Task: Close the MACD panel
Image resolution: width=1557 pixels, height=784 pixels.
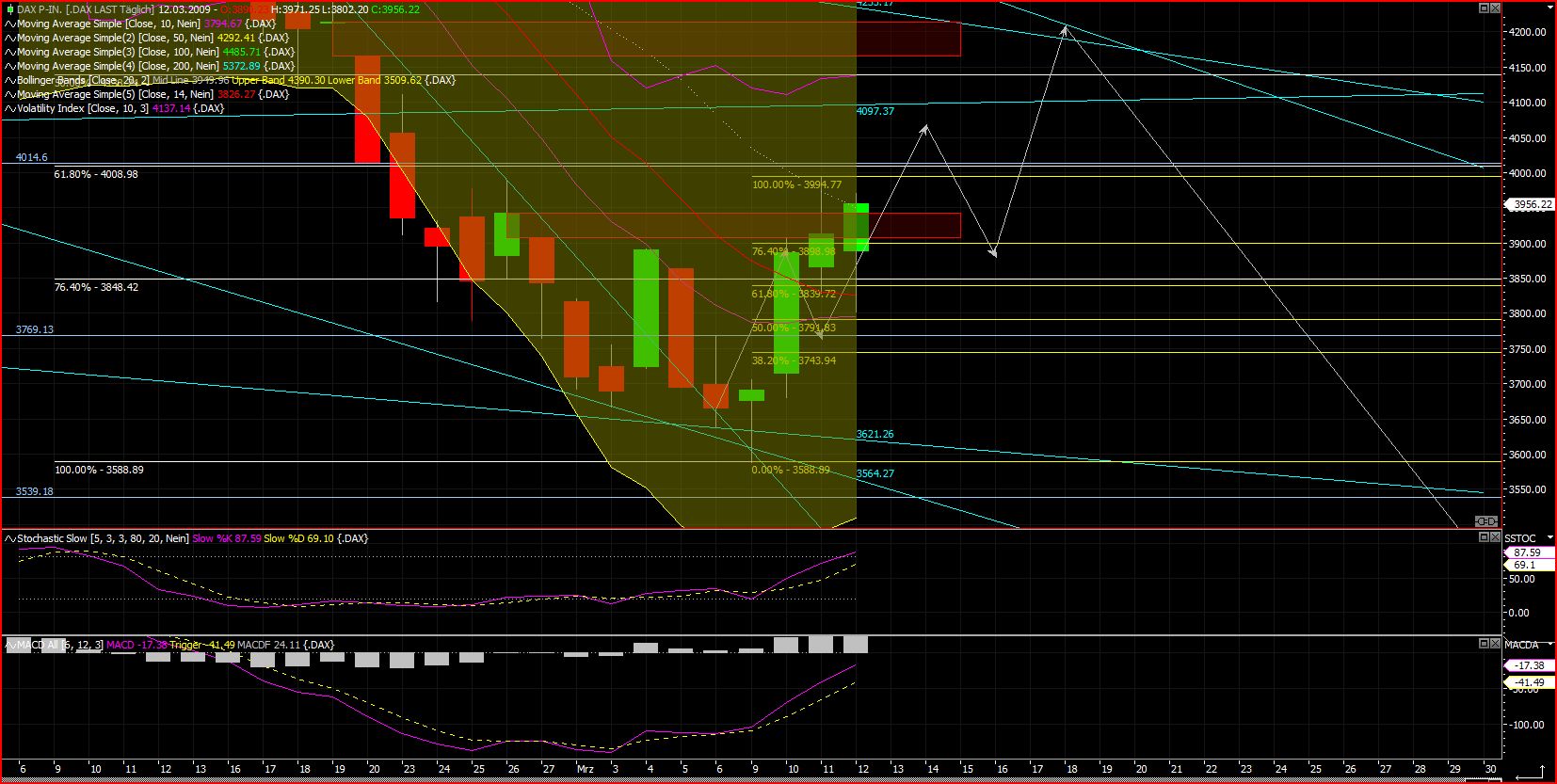Action: (x=1495, y=644)
